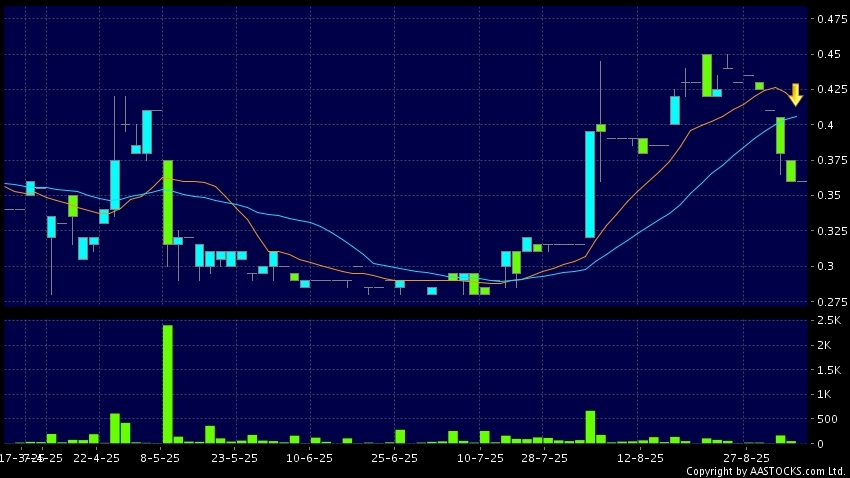The image size is (850, 478).
Task: Click the 25-6-25 date label
Action: point(395,458)
